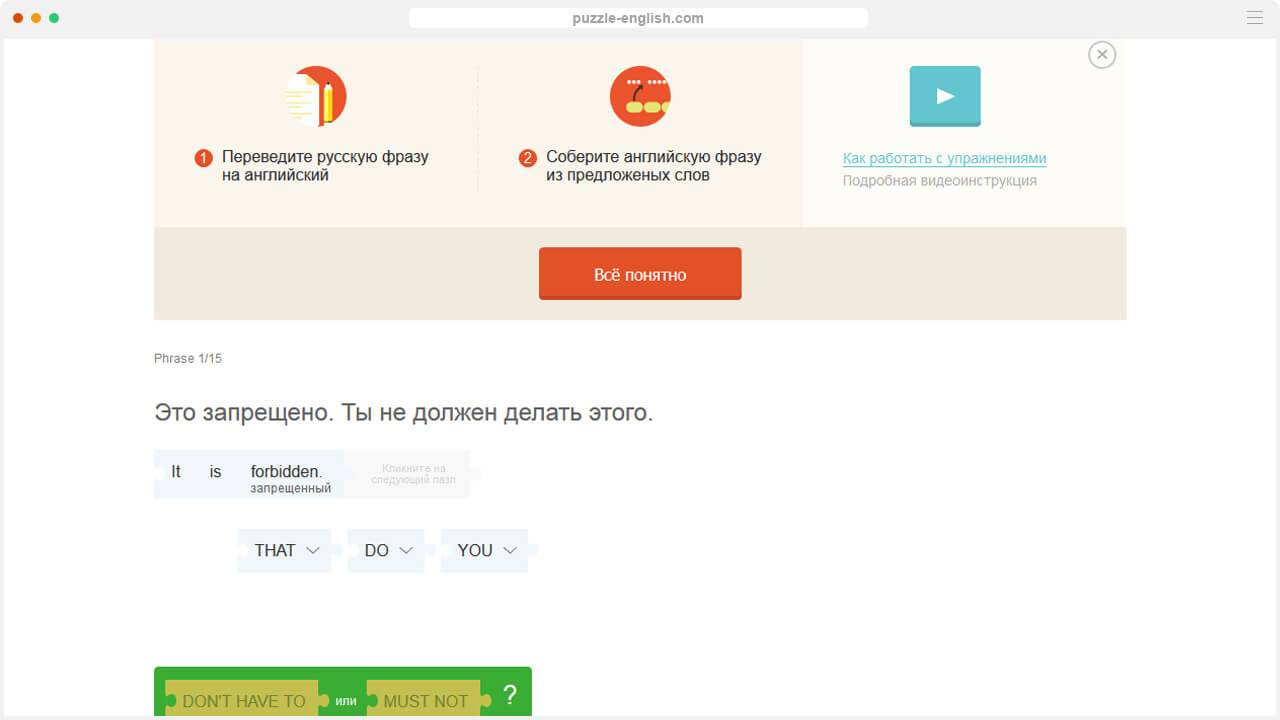
Task: Click the word 'is' in the sentence
Action: pos(215,471)
